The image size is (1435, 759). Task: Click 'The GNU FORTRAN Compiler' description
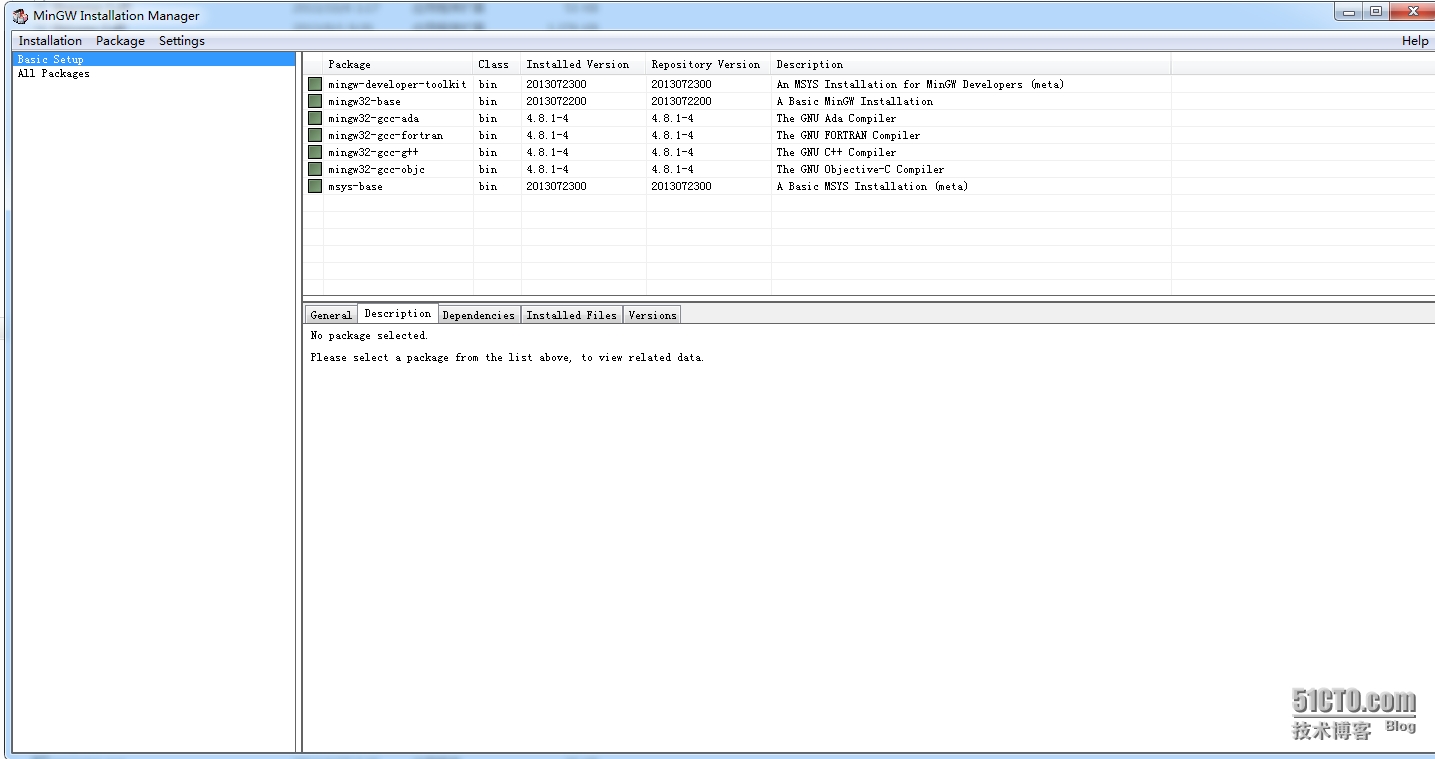click(848, 136)
